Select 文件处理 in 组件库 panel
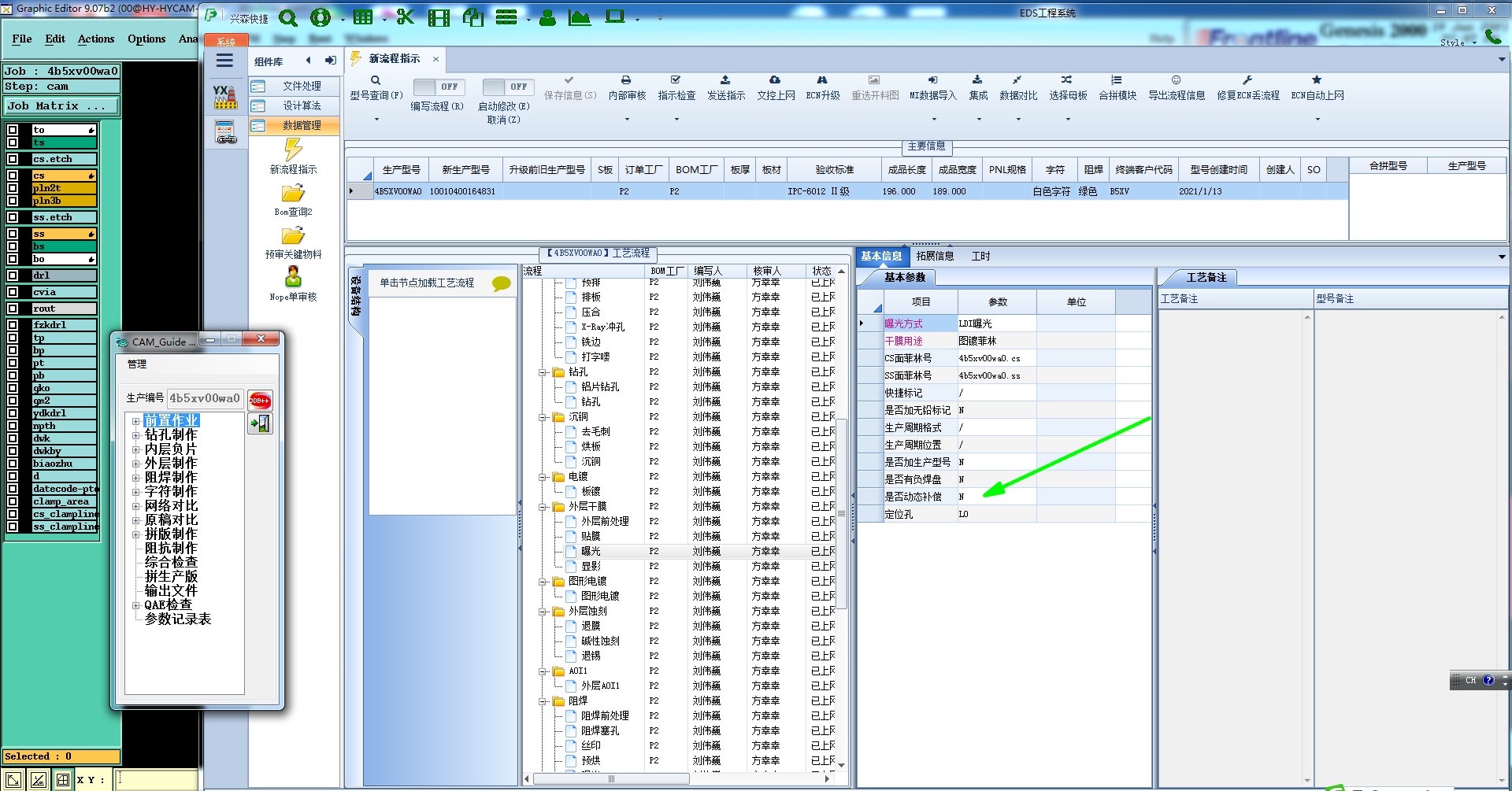This screenshot has height=791, width=1512. [294, 86]
